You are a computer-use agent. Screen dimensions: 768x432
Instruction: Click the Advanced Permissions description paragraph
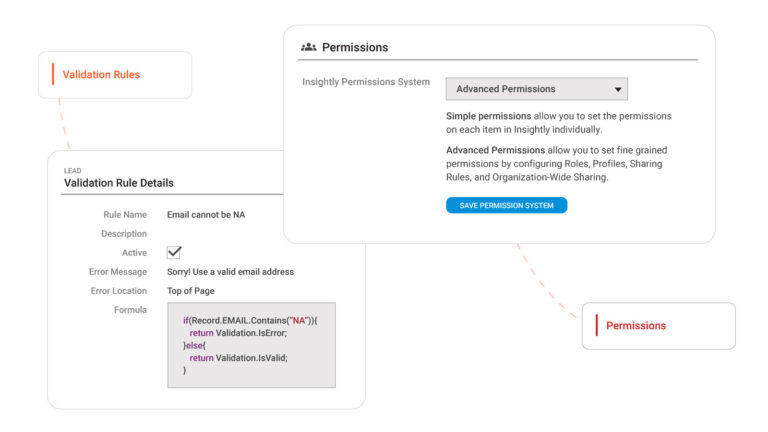click(x=556, y=164)
